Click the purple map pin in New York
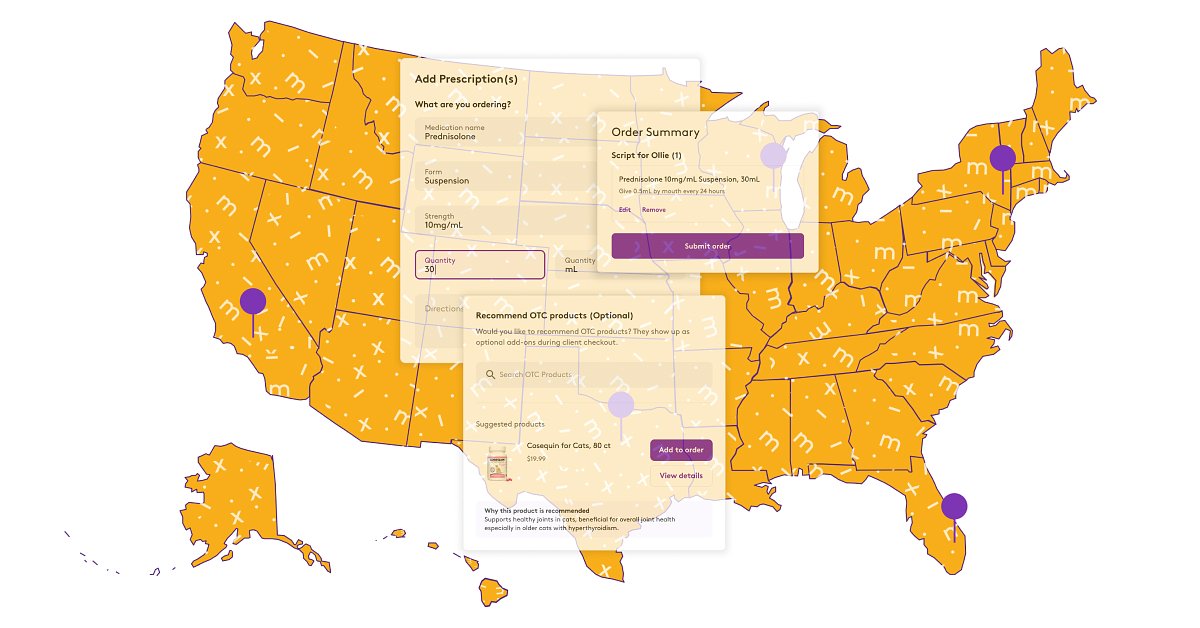Viewport: 1200px width, 628px height. [1002, 158]
